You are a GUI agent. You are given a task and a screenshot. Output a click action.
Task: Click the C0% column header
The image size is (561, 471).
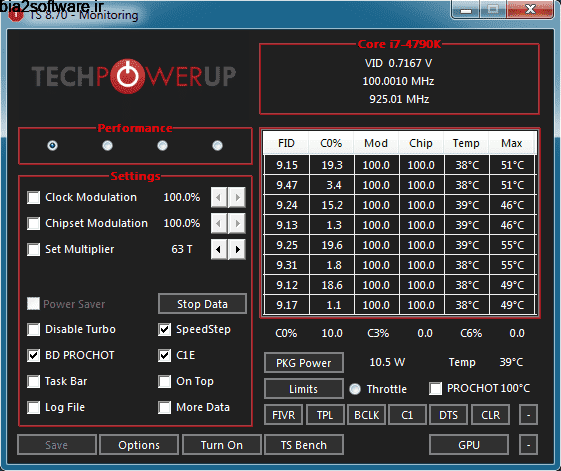(x=331, y=143)
